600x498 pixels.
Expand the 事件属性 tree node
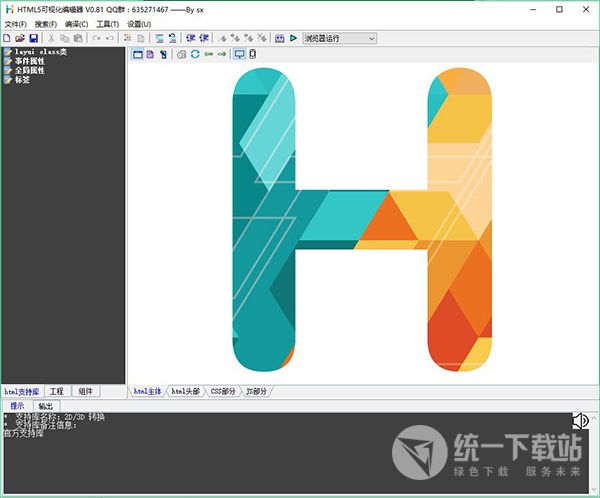(8, 61)
